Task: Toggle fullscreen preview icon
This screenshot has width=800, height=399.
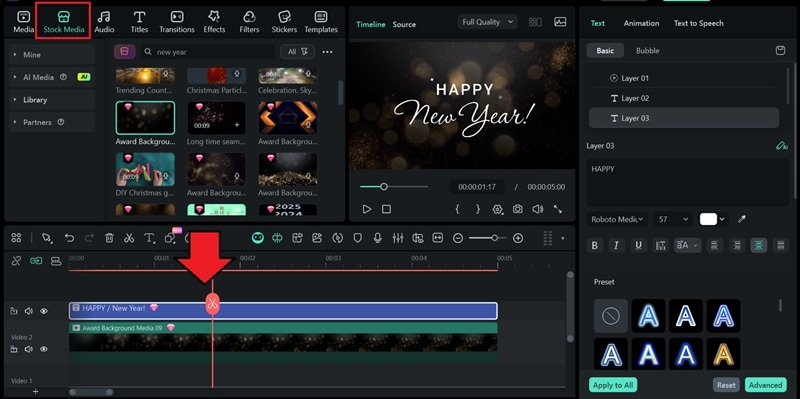Action: point(558,209)
